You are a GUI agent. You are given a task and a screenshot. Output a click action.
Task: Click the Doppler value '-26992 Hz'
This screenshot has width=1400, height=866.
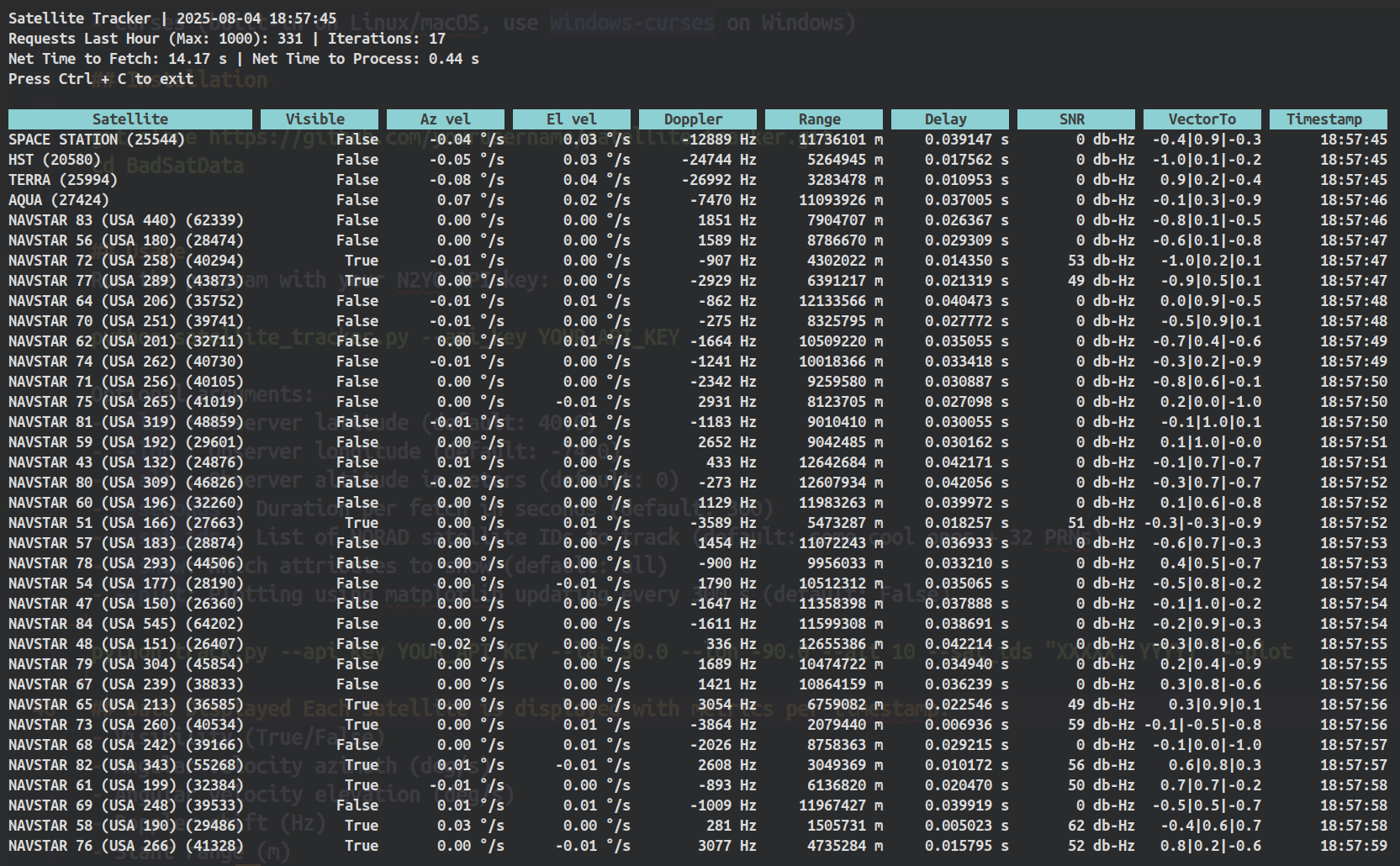click(x=719, y=180)
